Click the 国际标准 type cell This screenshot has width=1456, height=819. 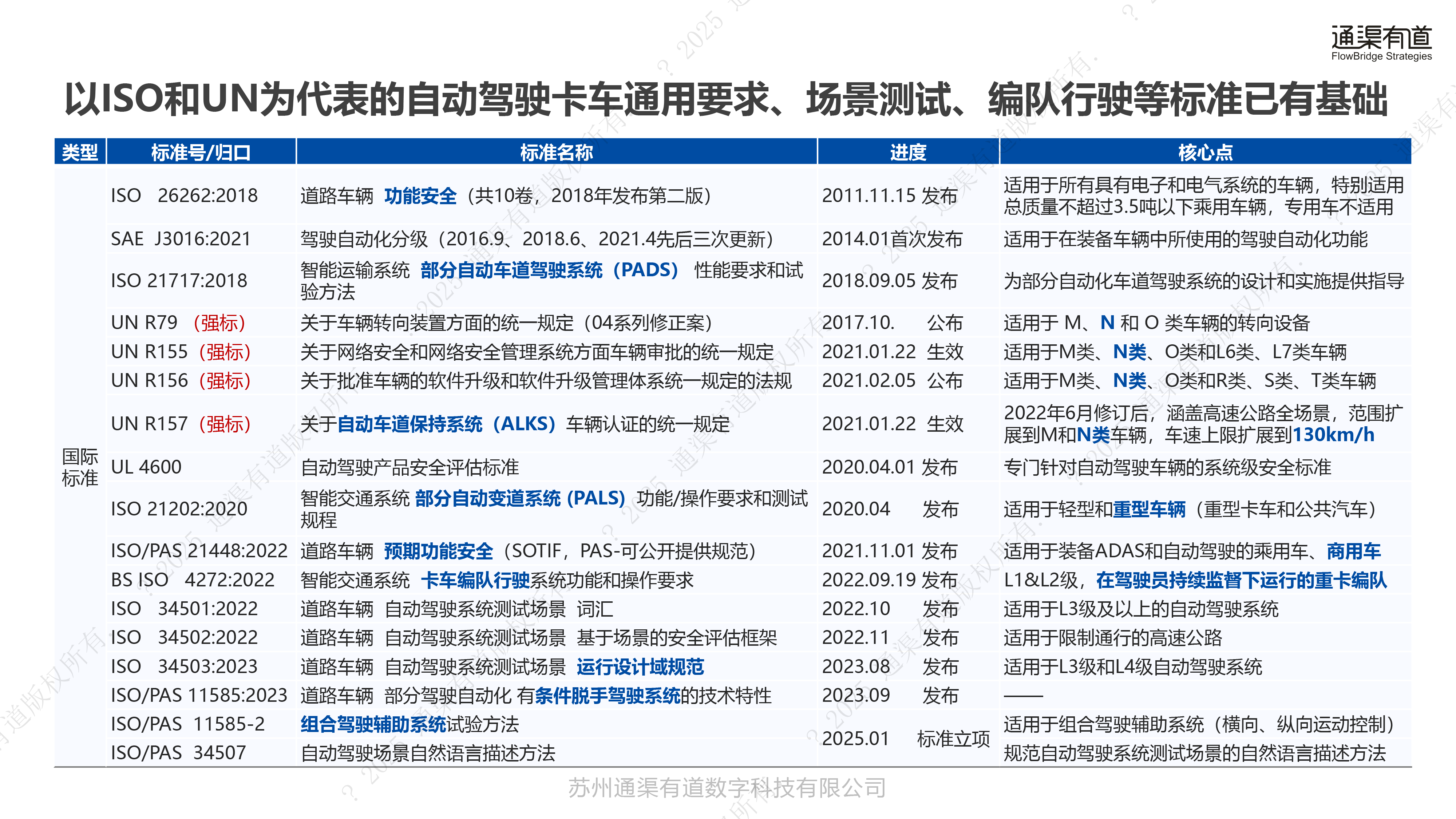tap(80, 467)
